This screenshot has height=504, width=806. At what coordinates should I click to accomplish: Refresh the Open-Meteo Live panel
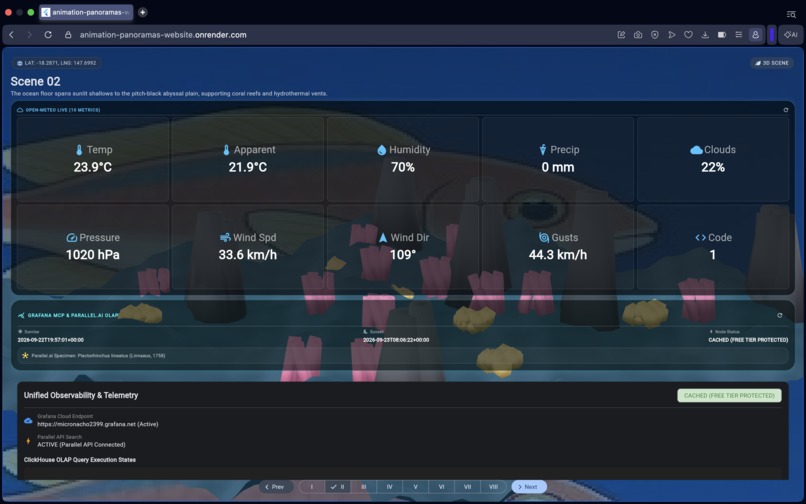pyautogui.click(x=785, y=110)
